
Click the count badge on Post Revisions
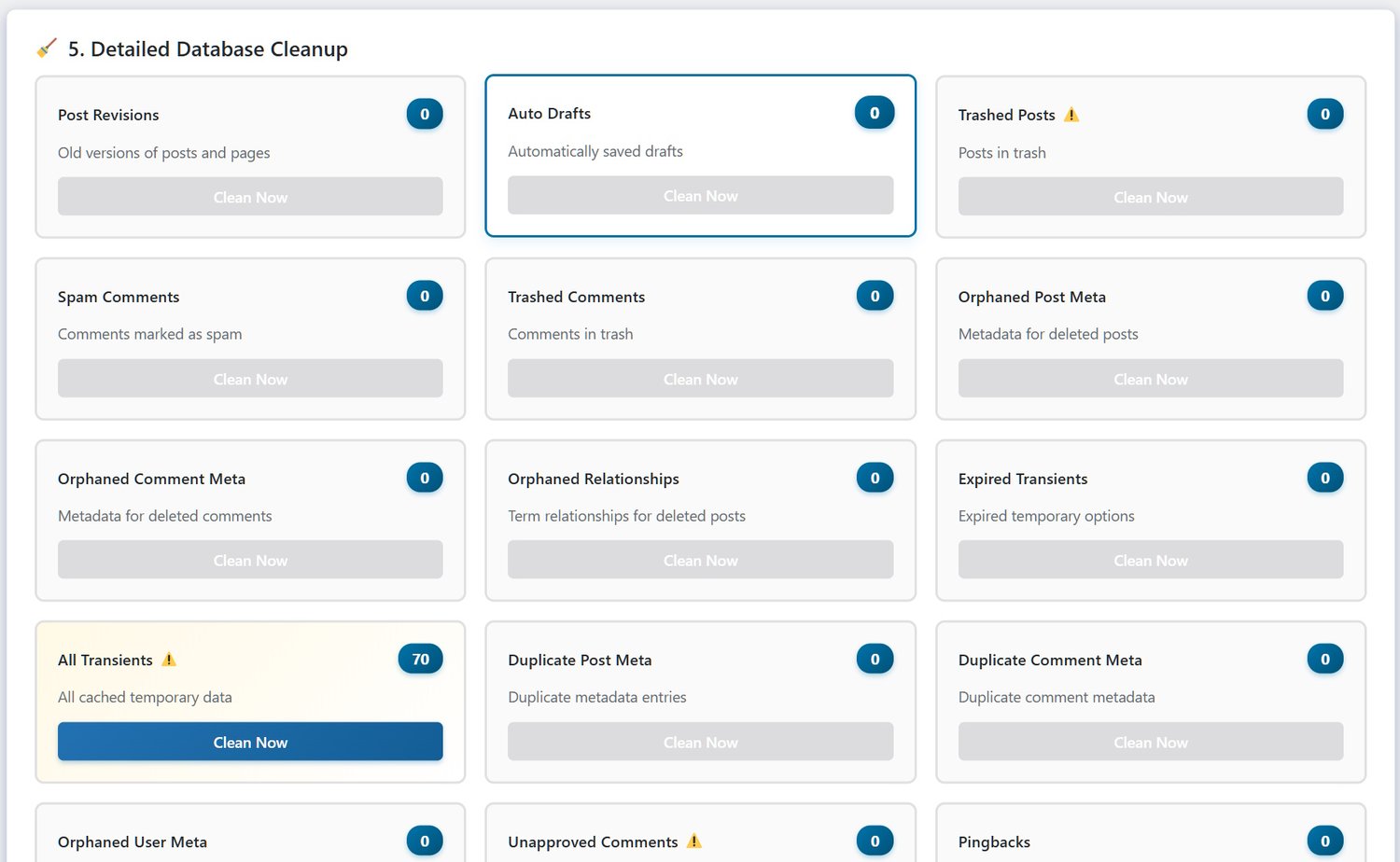[425, 115]
